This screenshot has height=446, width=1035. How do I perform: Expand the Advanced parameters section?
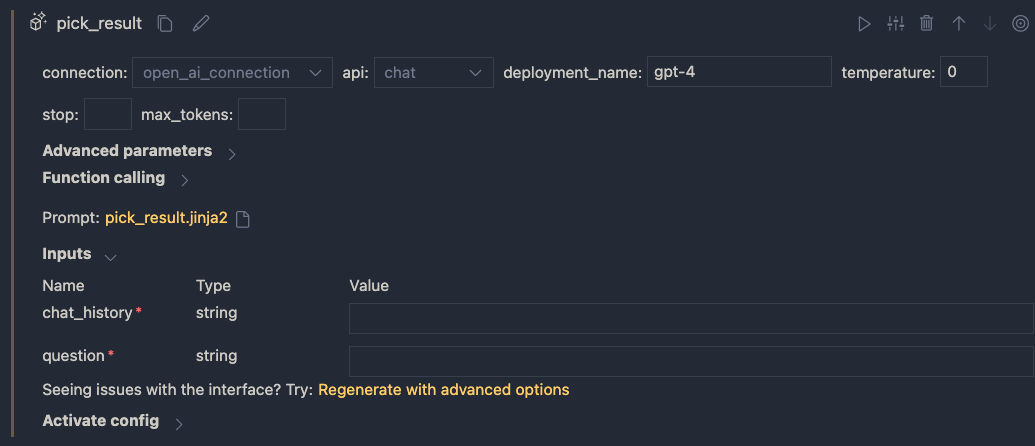pos(232,154)
